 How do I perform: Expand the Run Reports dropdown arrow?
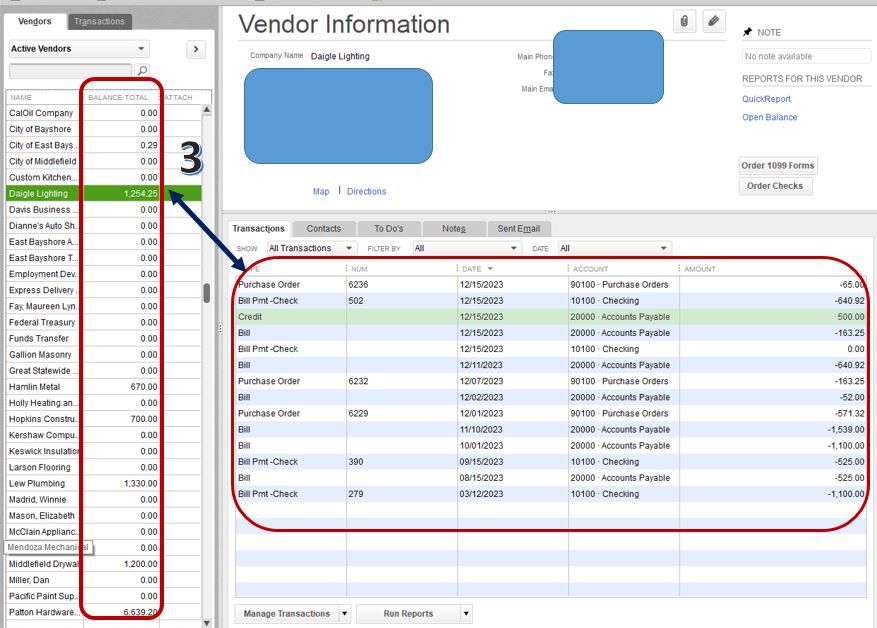click(466, 613)
